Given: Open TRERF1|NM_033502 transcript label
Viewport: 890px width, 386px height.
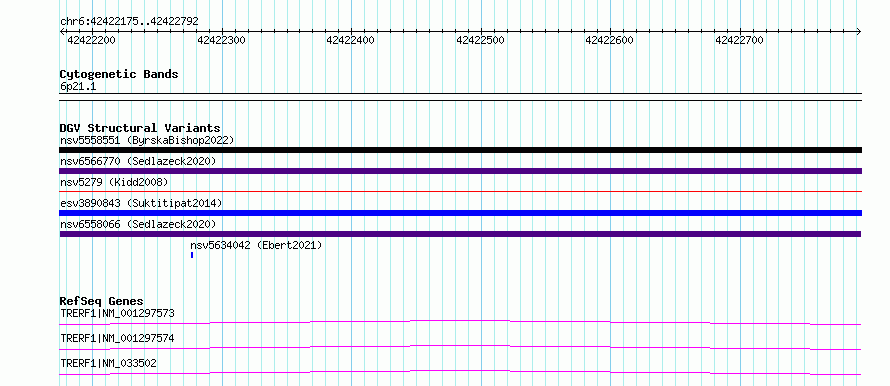Looking at the screenshot, I should tap(108, 363).
